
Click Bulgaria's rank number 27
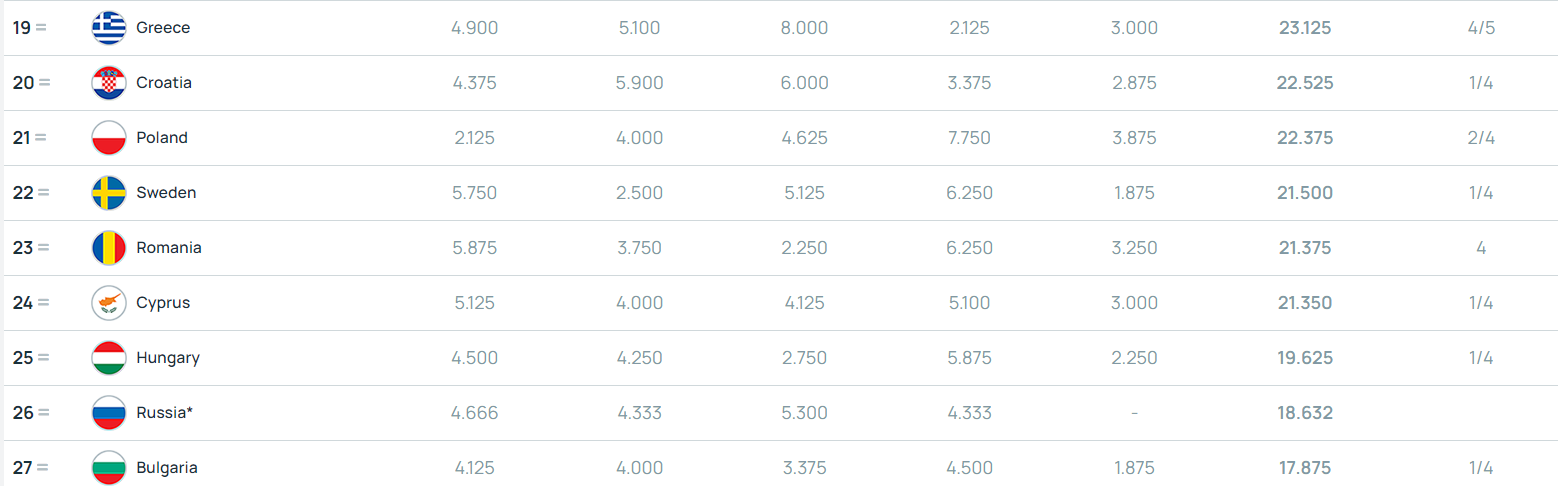coord(24,468)
